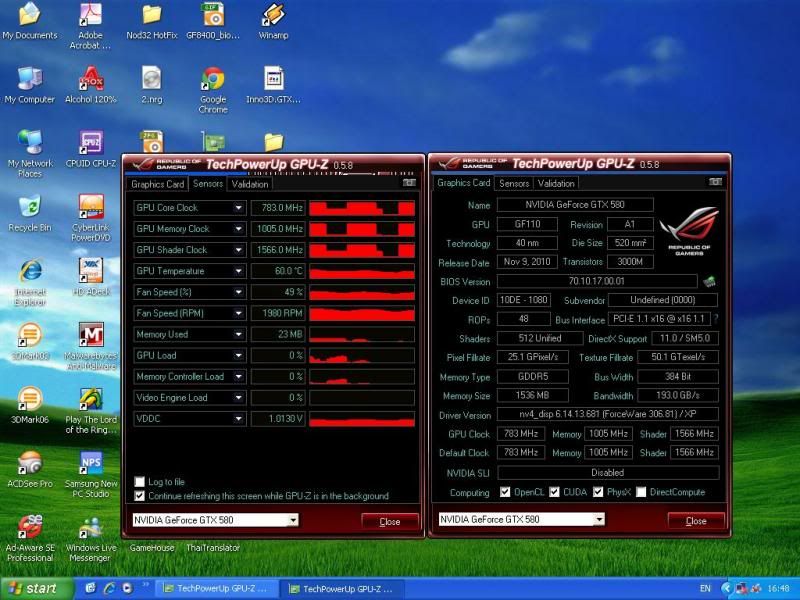Open the GPU Temperature sensor dropdown
This screenshot has width=800, height=600.
point(239,271)
